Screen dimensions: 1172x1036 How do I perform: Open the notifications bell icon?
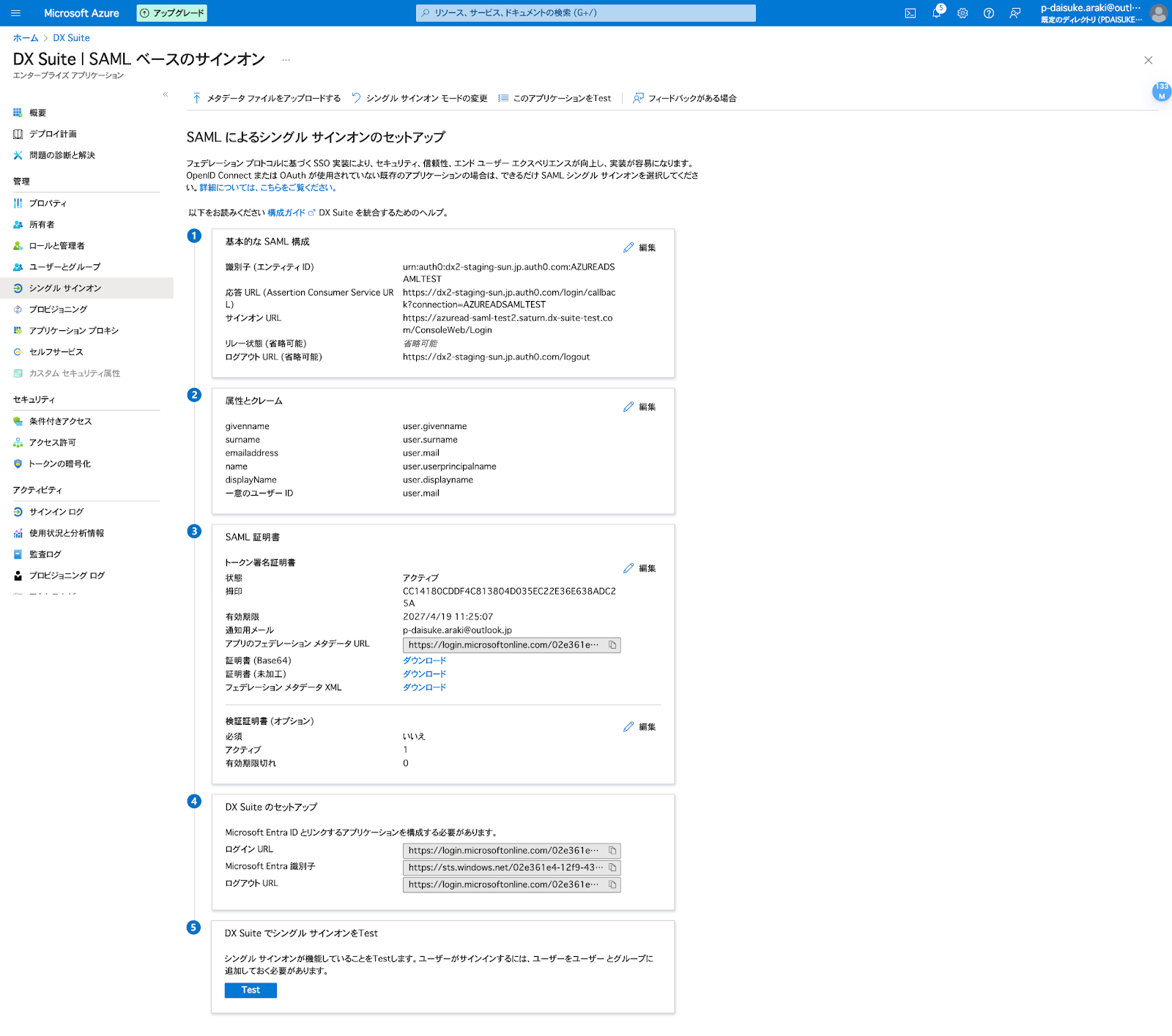point(937,13)
